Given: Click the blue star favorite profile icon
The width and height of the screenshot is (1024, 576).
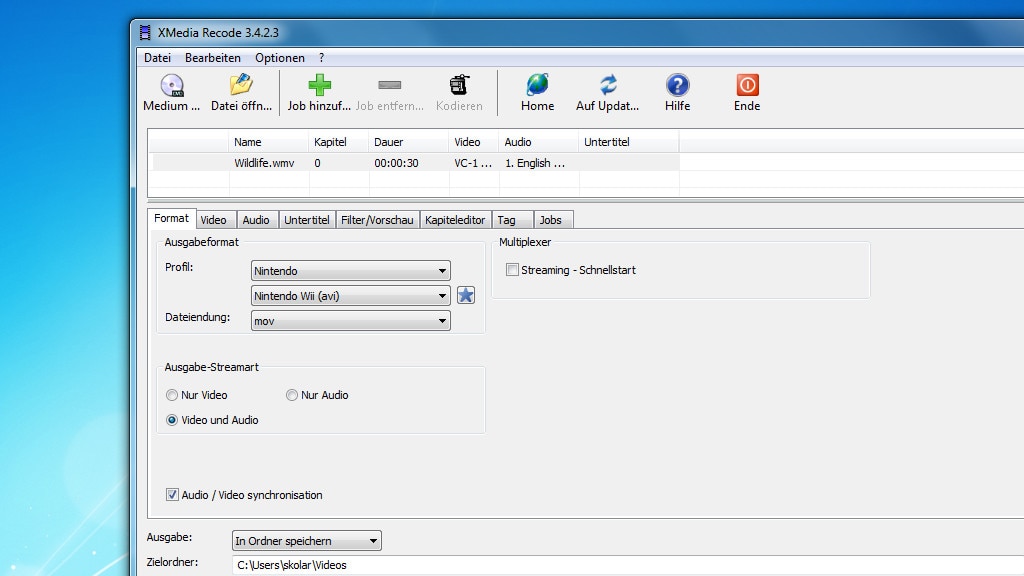Looking at the screenshot, I should pos(466,295).
